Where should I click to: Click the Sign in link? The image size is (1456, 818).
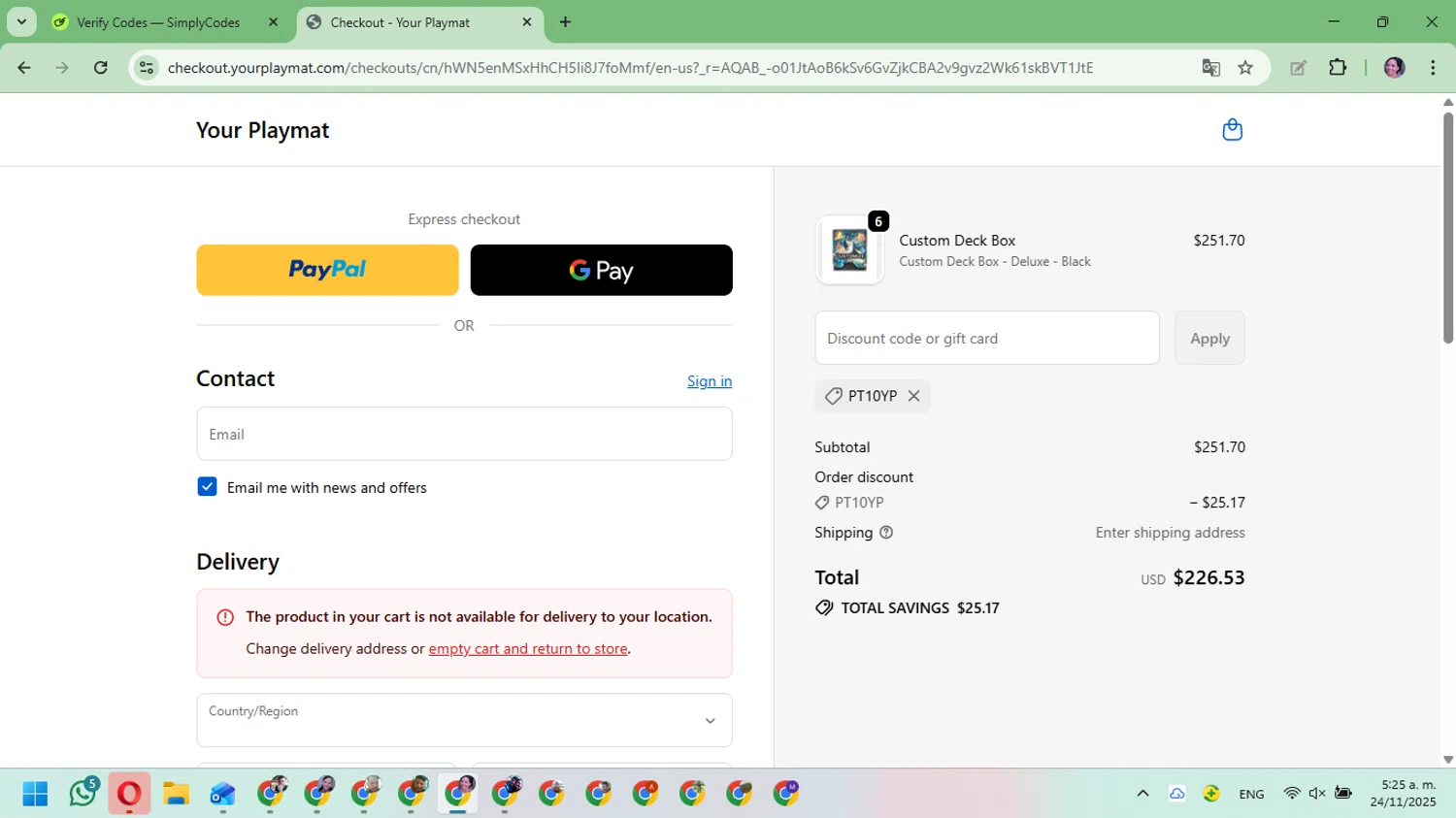point(710,381)
